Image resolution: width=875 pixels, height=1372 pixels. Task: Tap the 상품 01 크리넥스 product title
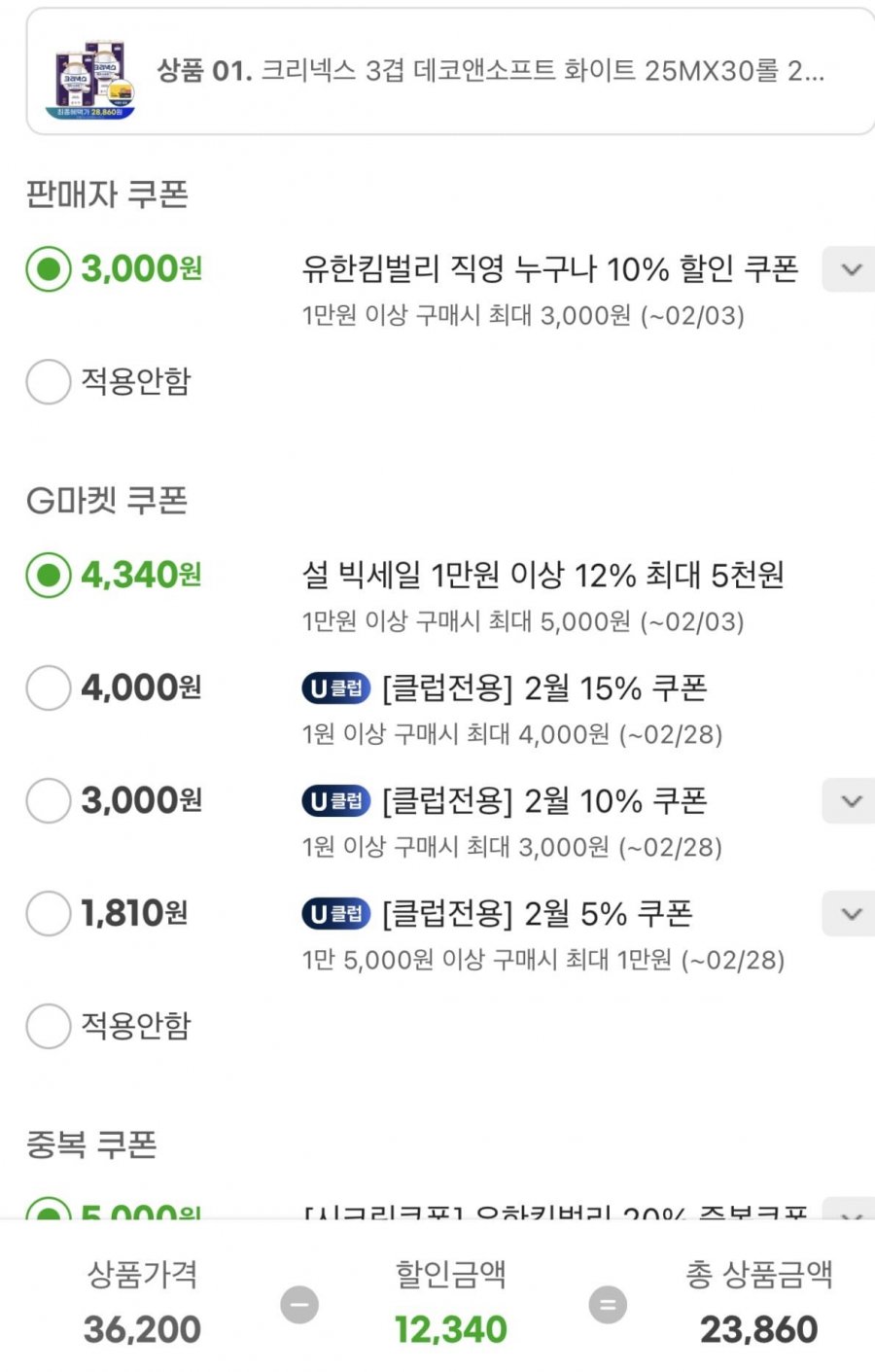491,71
